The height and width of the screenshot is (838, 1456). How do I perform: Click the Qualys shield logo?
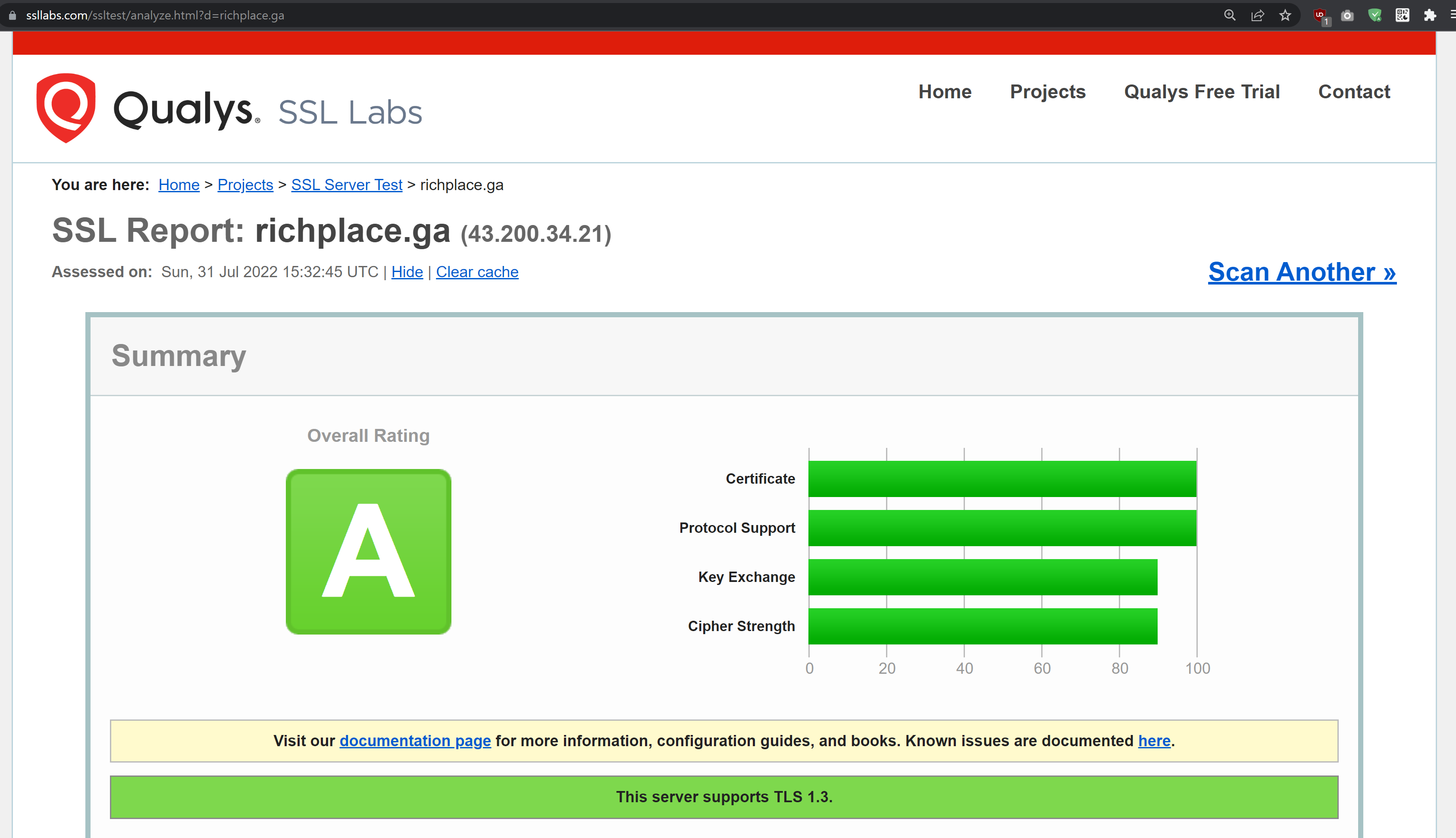[x=66, y=108]
